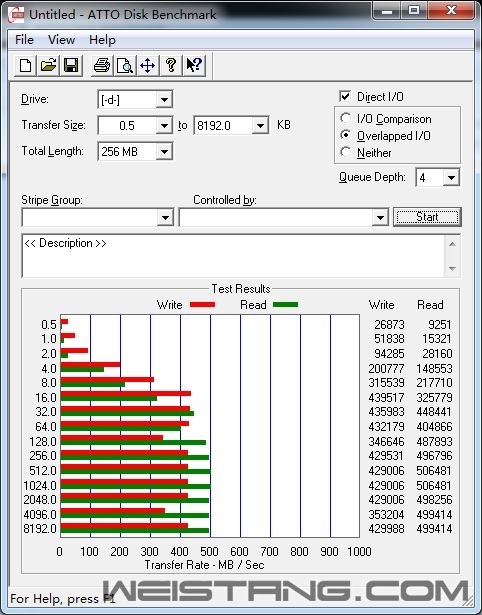Screen dimensions: 482x615
Task: Click write value 439517
Action: tap(386, 397)
